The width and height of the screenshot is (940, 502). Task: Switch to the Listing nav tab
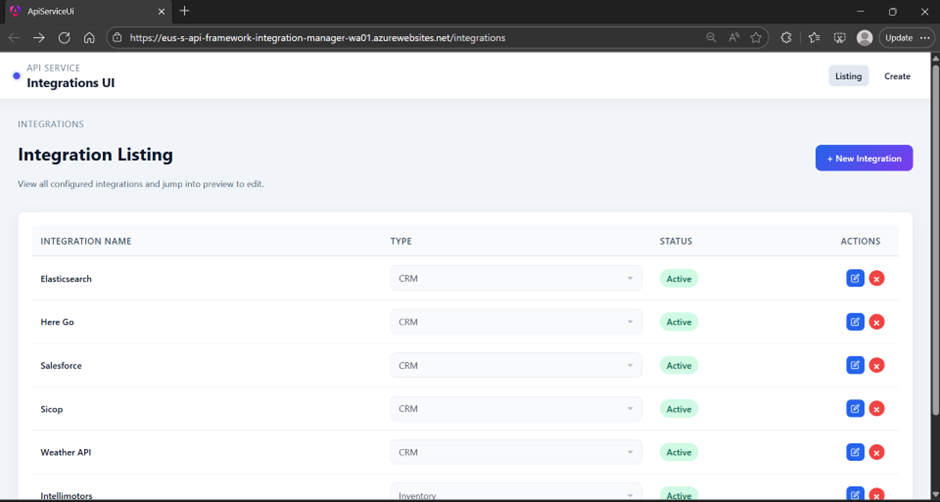pos(848,76)
